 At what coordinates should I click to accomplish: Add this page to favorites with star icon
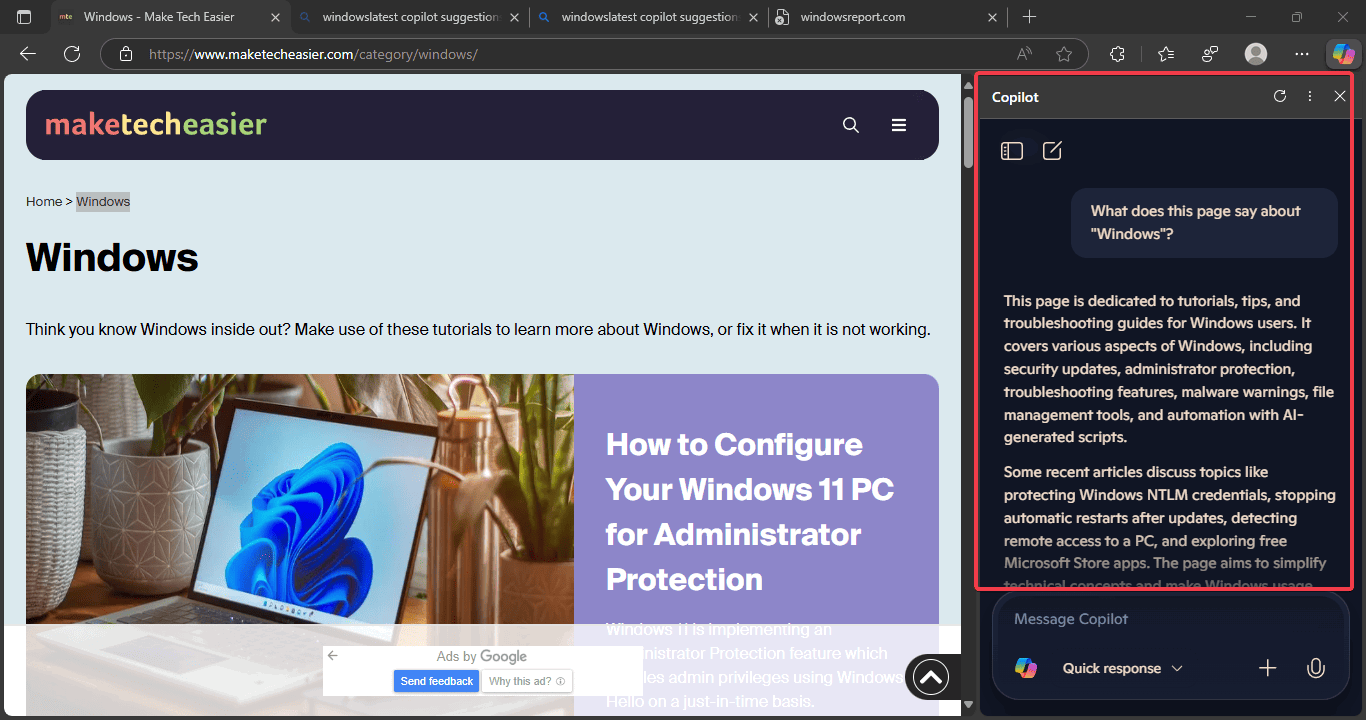click(x=1064, y=54)
